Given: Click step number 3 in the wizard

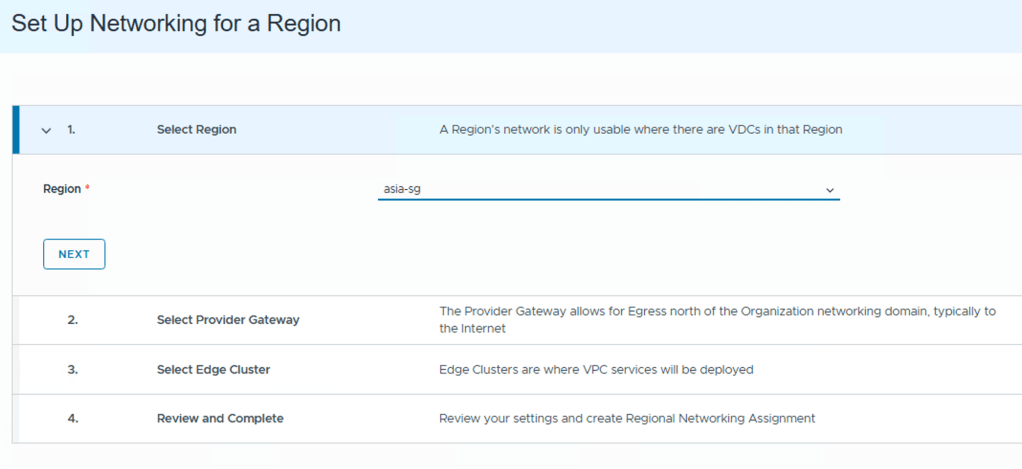Looking at the screenshot, I should click(72, 369).
